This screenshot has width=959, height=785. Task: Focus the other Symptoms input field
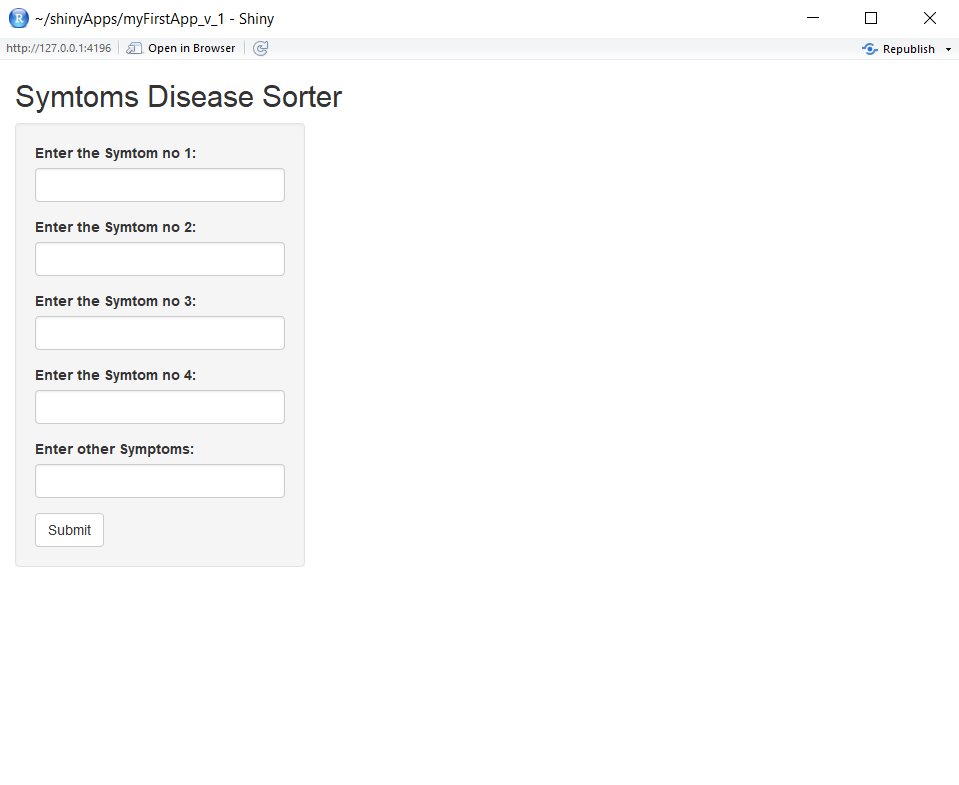pyautogui.click(x=160, y=481)
